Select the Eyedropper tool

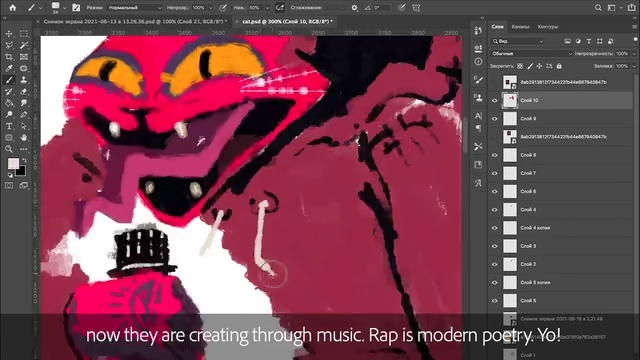click(9, 68)
